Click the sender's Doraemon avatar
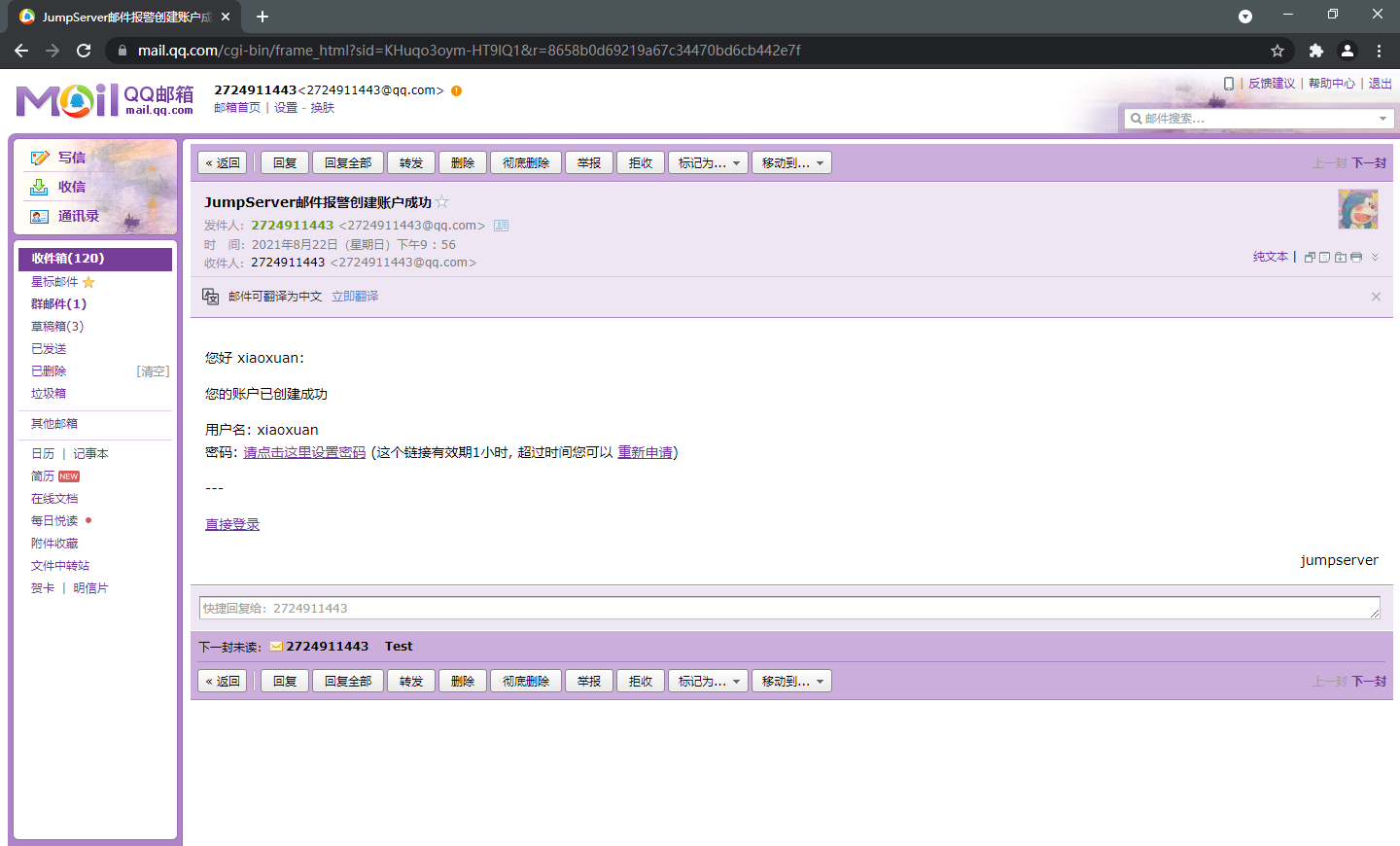Image resolution: width=1400 pixels, height=846 pixels. [1358, 209]
